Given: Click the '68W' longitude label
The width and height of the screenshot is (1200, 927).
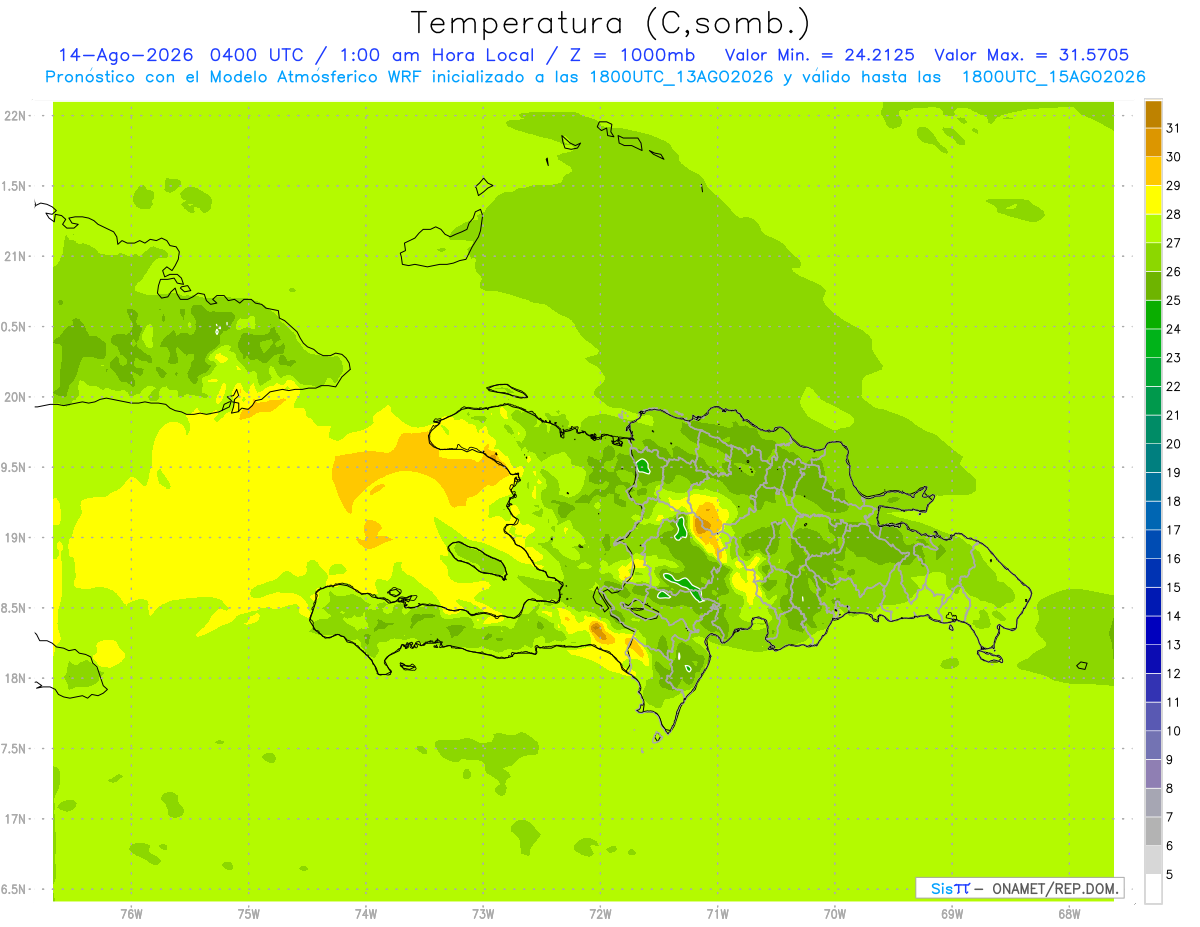Looking at the screenshot, I should (x=1068, y=913).
